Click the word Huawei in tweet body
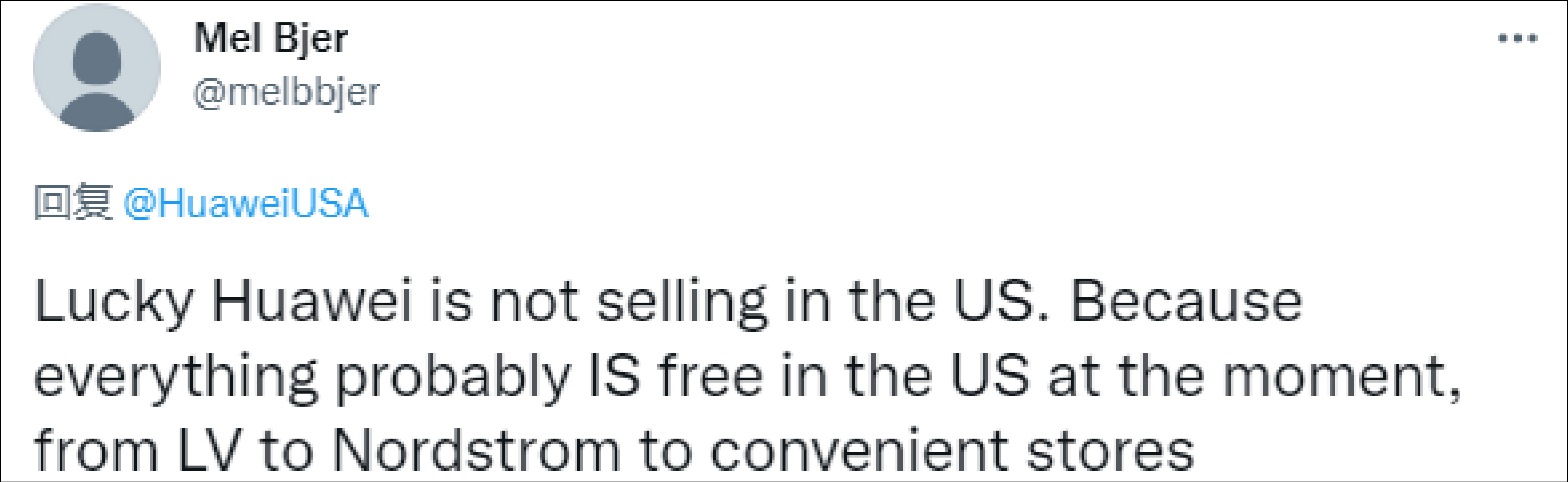 (312, 302)
